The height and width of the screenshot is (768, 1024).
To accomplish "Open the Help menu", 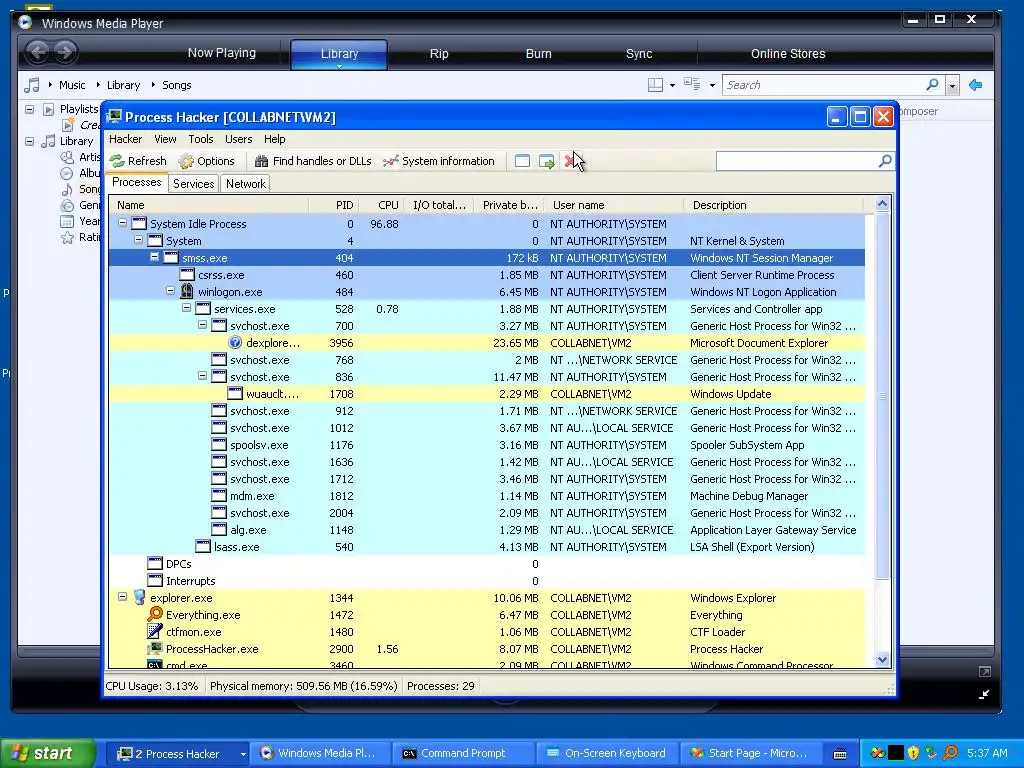I will pos(274,139).
